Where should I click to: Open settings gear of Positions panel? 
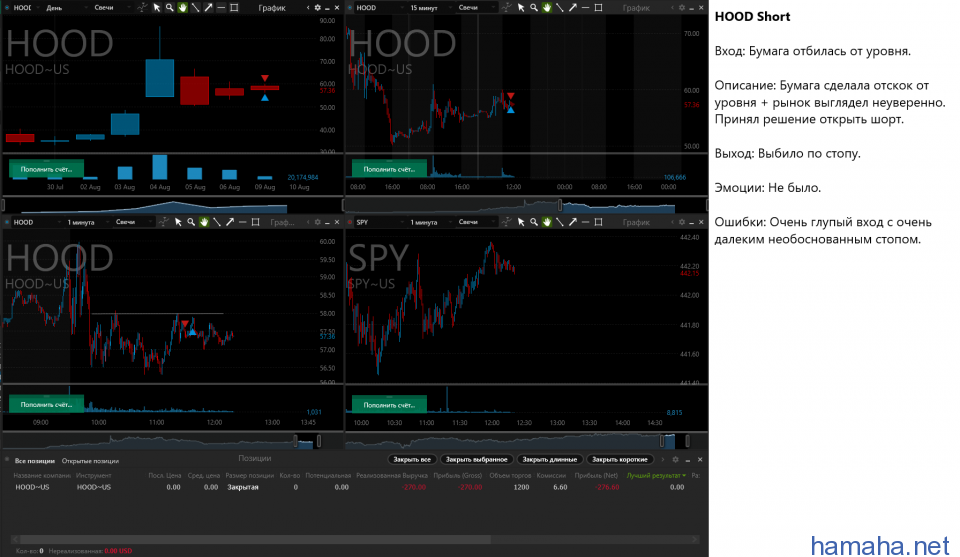(x=675, y=460)
